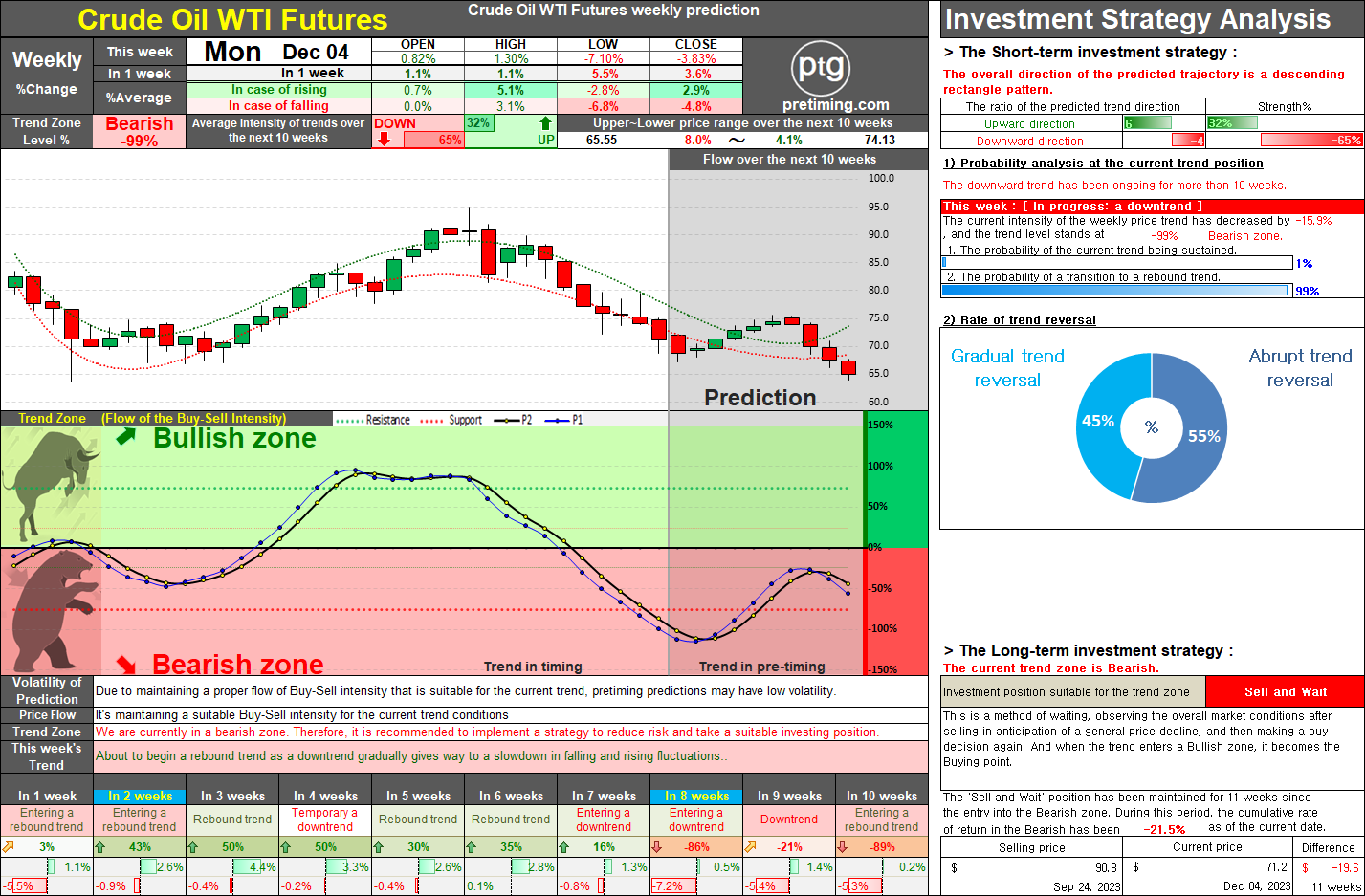
Task: Click the Selling price value 90.8
Action: pos(1106,868)
